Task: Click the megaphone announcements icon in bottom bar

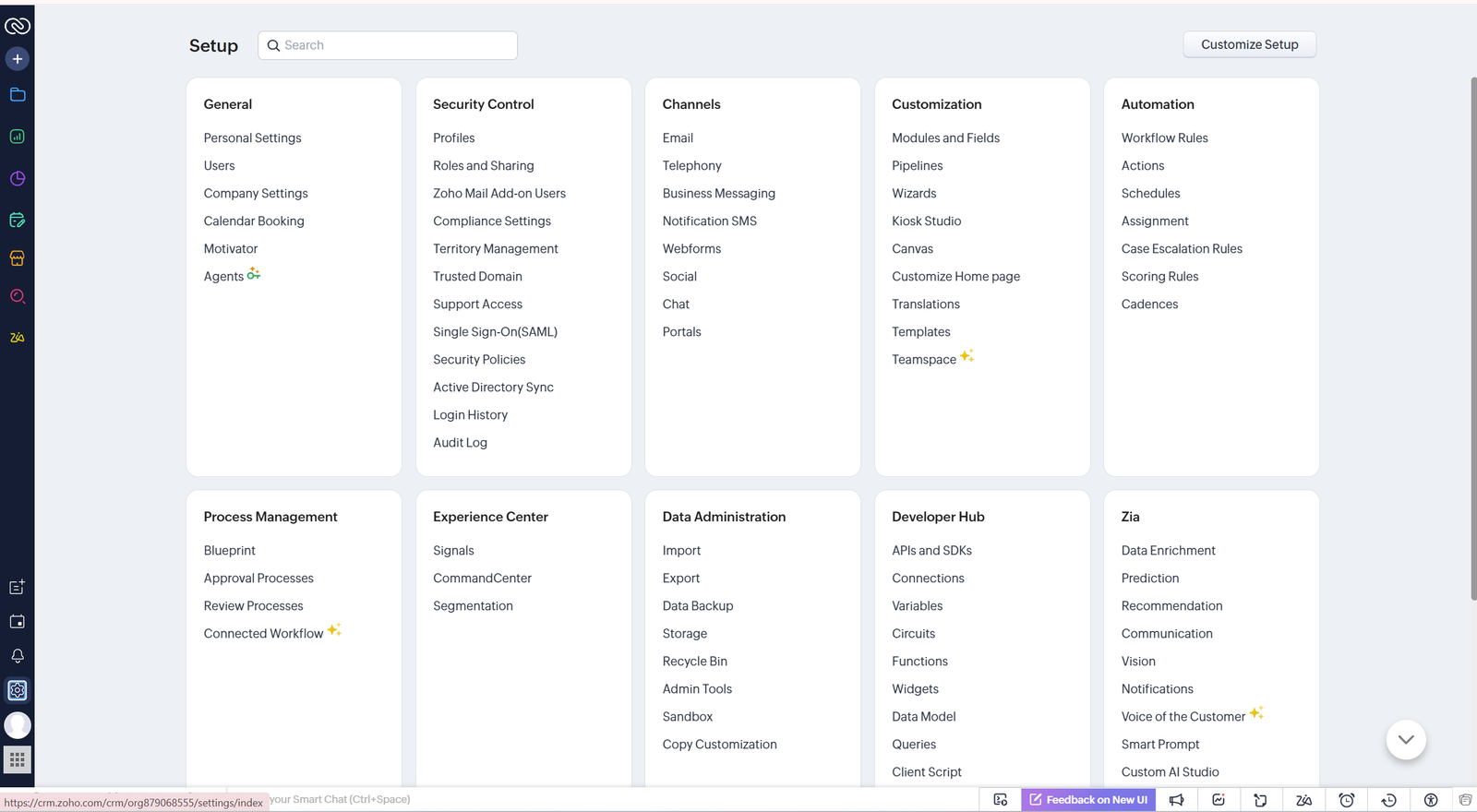Action: [1176, 800]
